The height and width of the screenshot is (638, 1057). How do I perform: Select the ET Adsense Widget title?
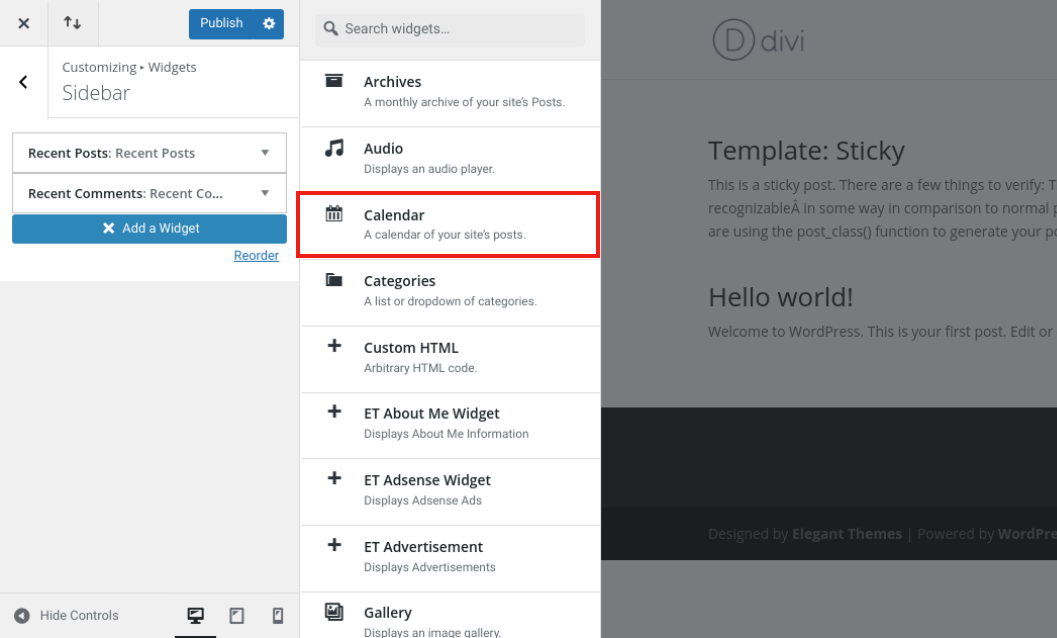tap(427, 480)
